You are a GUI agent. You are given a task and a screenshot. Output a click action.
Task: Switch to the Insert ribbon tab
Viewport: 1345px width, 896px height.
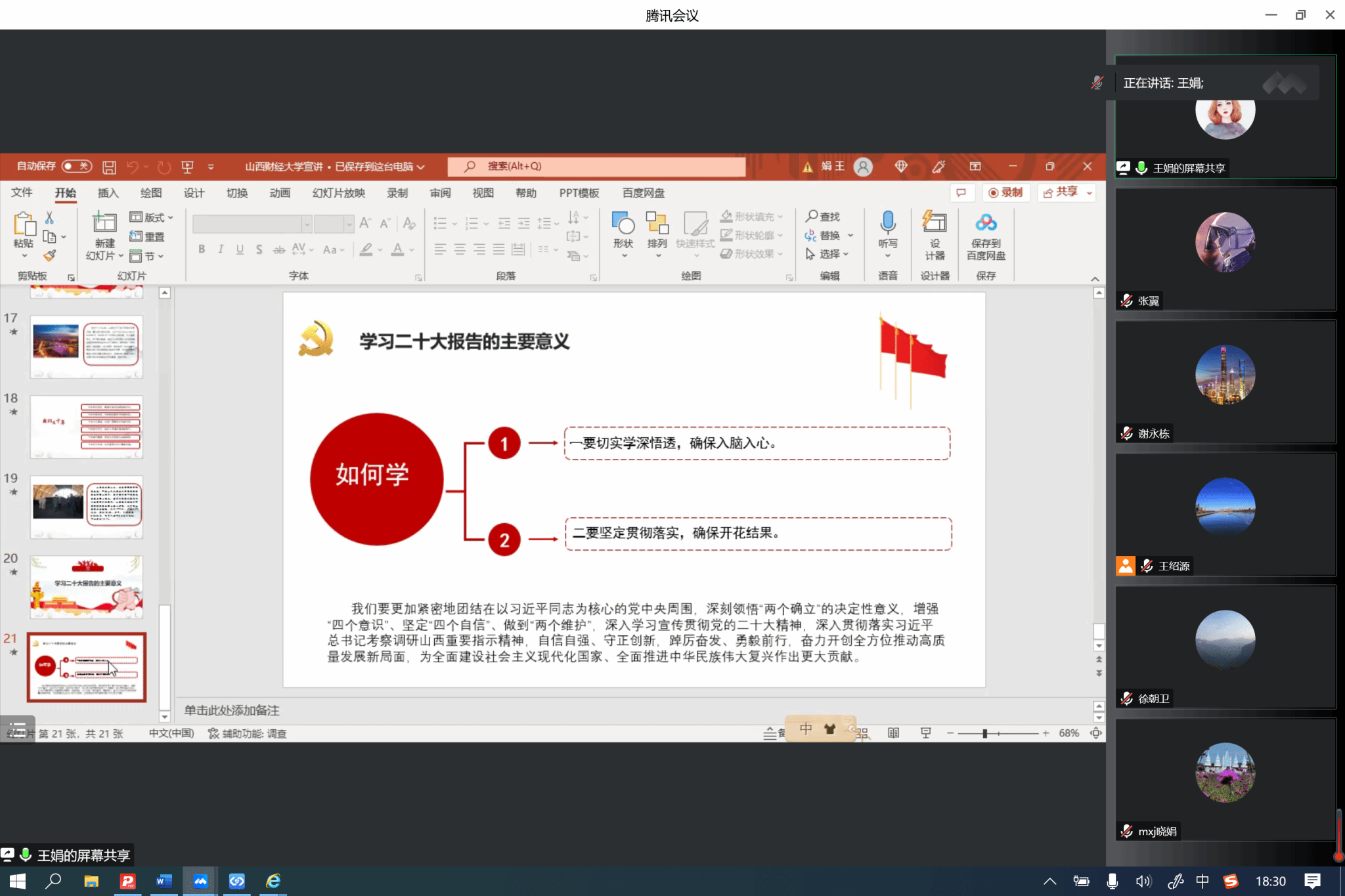(108, 193)
